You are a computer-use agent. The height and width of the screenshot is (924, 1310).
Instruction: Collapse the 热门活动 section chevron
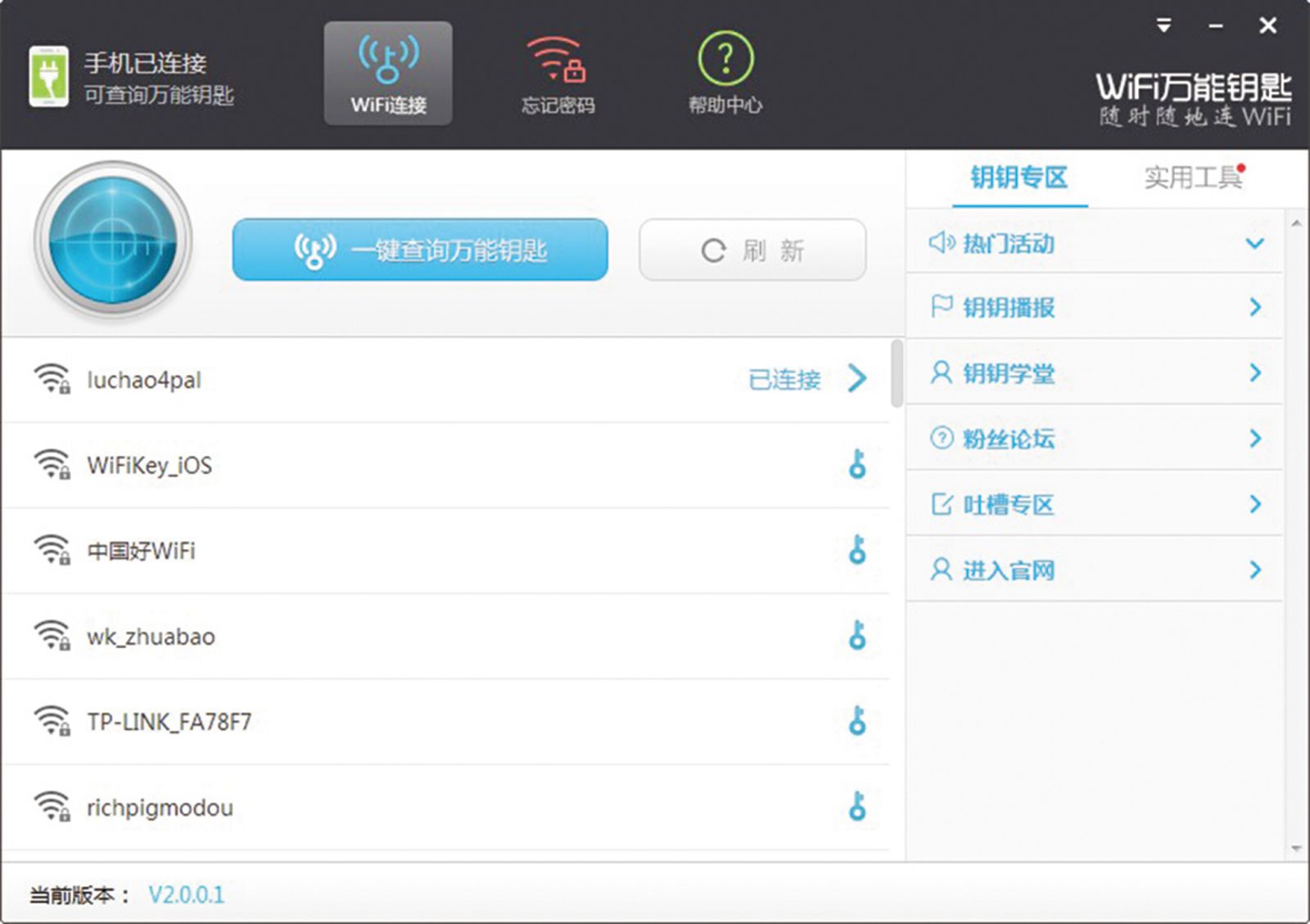pyautogui.click(x=1254, y=243)
